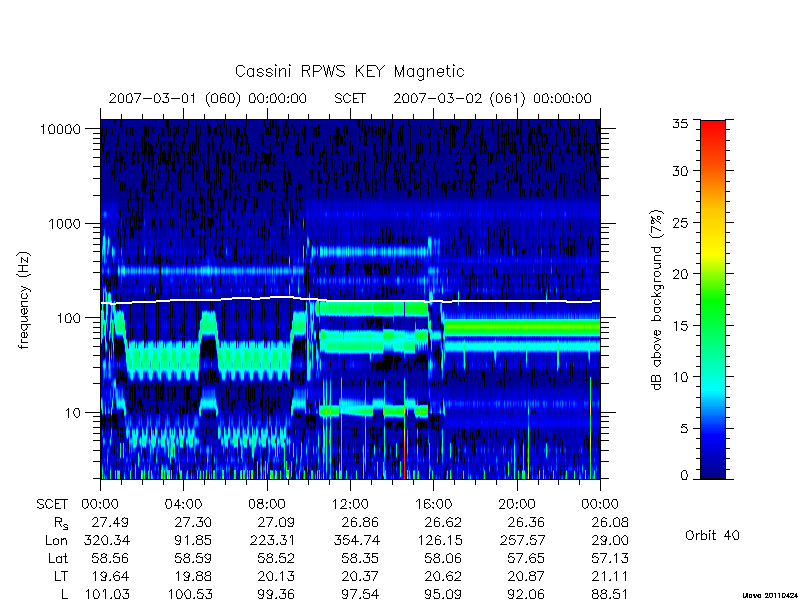Image resolution: width=800 pixels, height=600 pixels.
Task: Click the 'dB above background (7%)' colorbar label
Action: coord(657,300)
